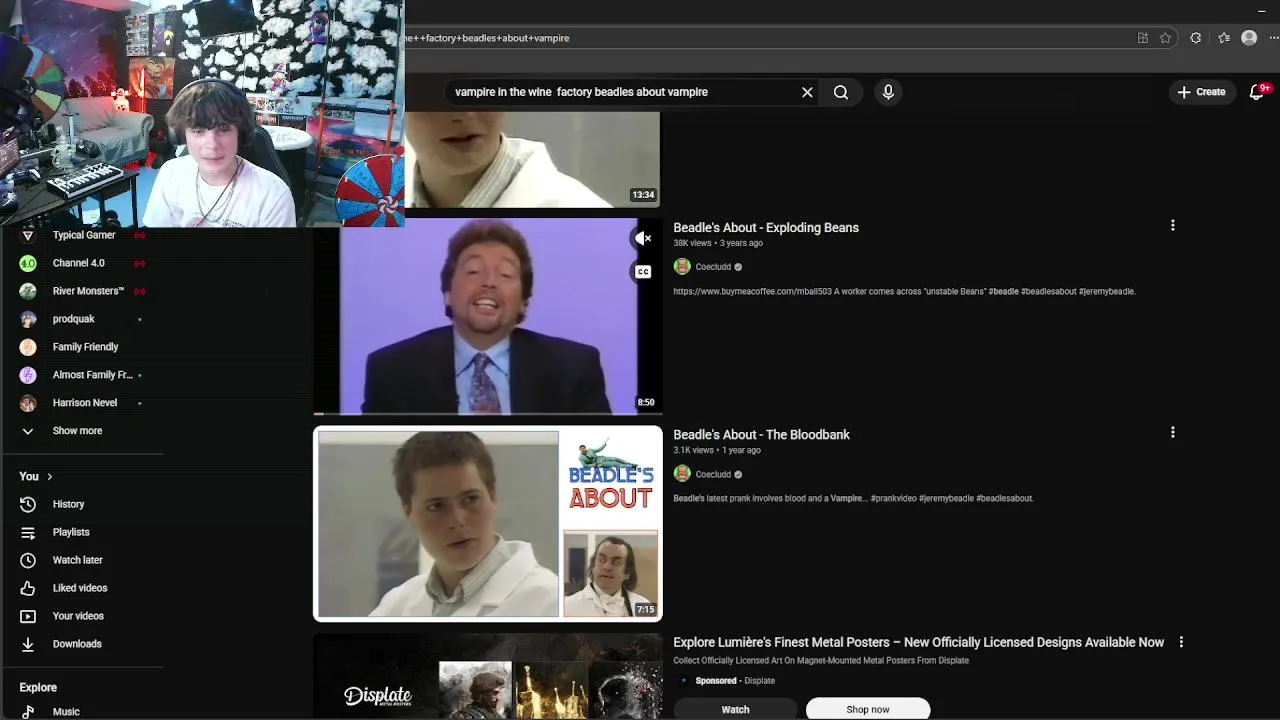Toggle closed captions on the video preview
This screenshot has width=1280, height=720.
[643, 272]
